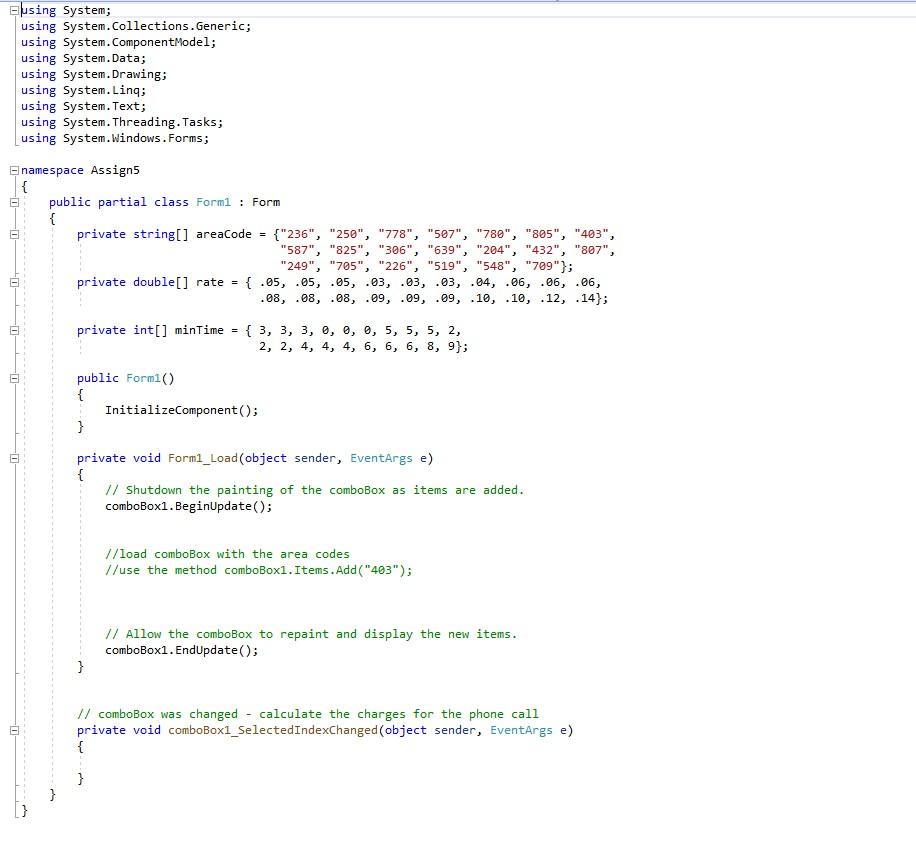Click the "403" literal in areaCode array

(592, 234)
